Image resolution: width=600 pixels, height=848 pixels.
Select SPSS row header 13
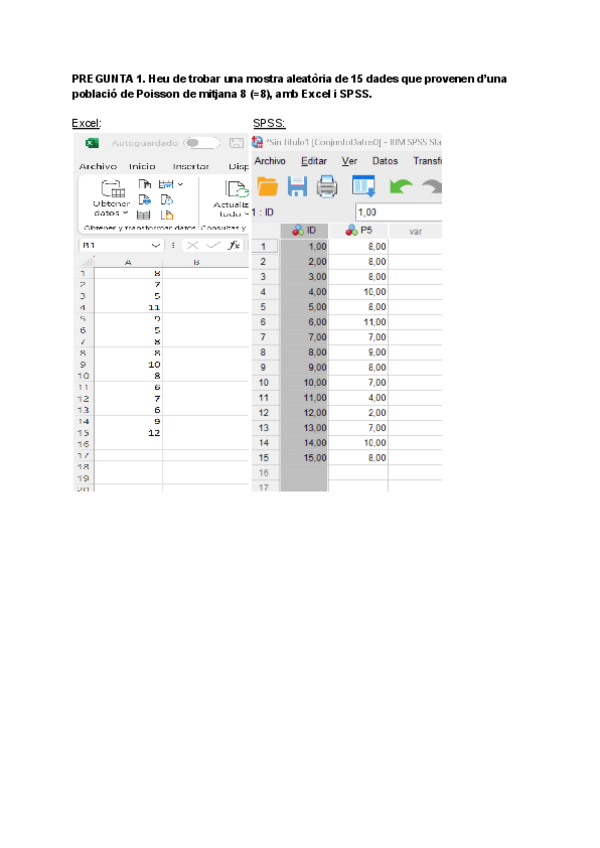tap(265, 428)
